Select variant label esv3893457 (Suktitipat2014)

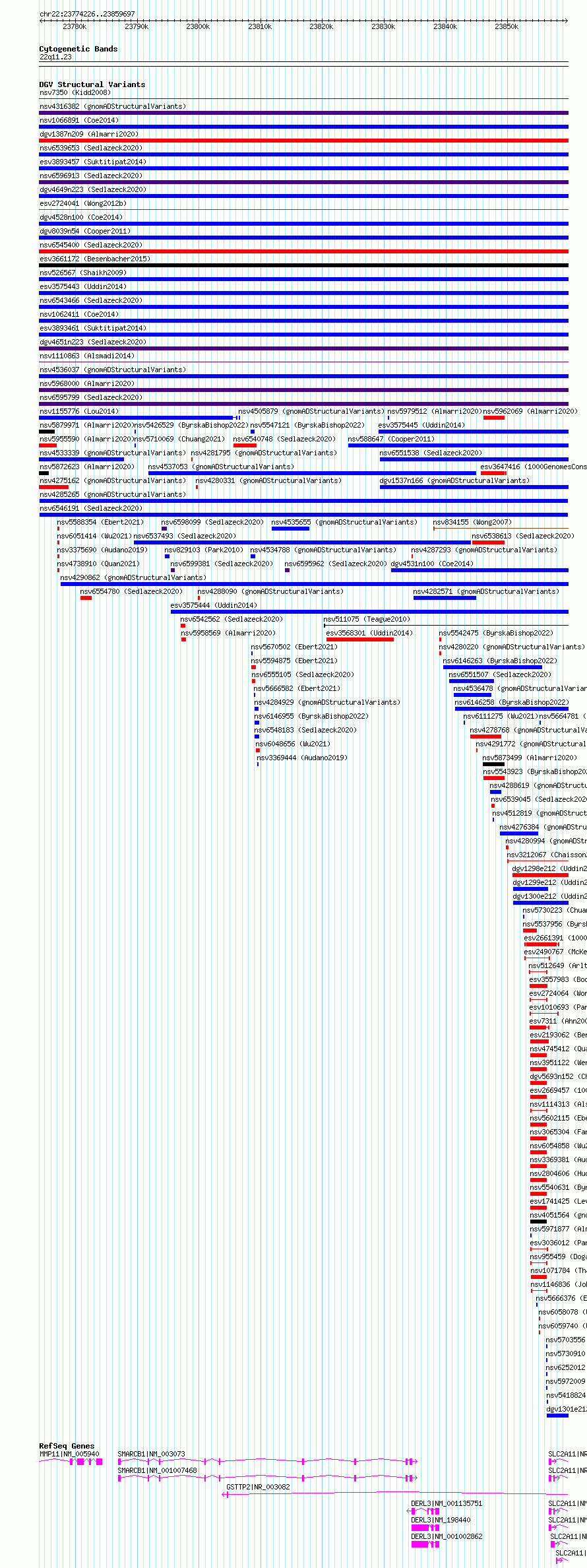click(x=93, y=162)
